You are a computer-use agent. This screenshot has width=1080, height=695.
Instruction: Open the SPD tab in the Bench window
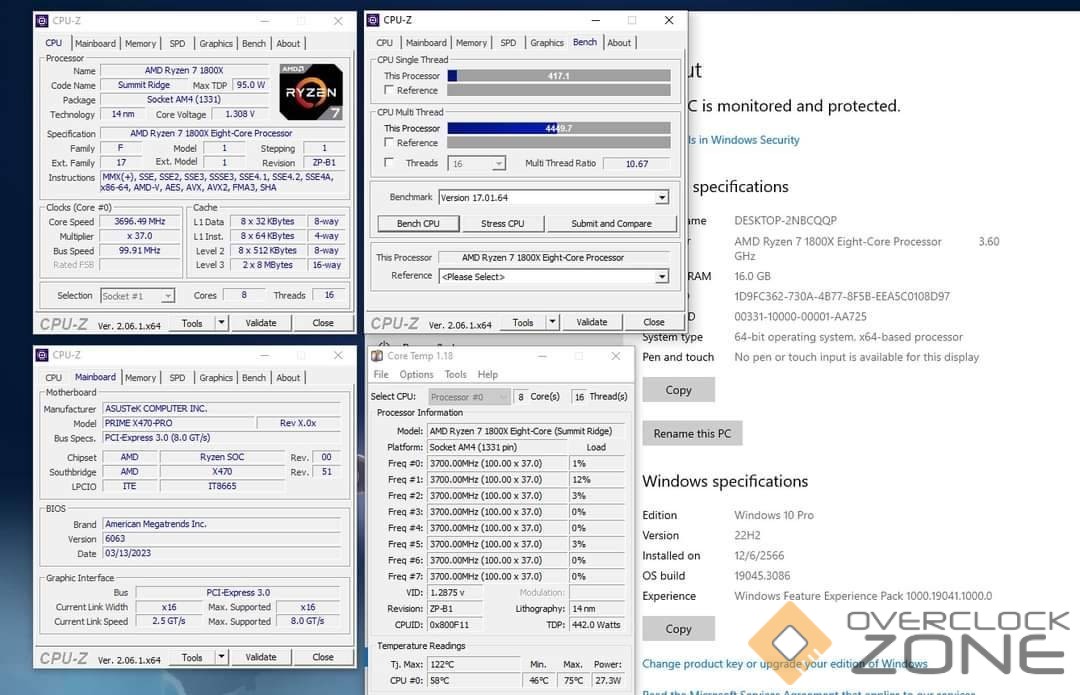(508, 43)
